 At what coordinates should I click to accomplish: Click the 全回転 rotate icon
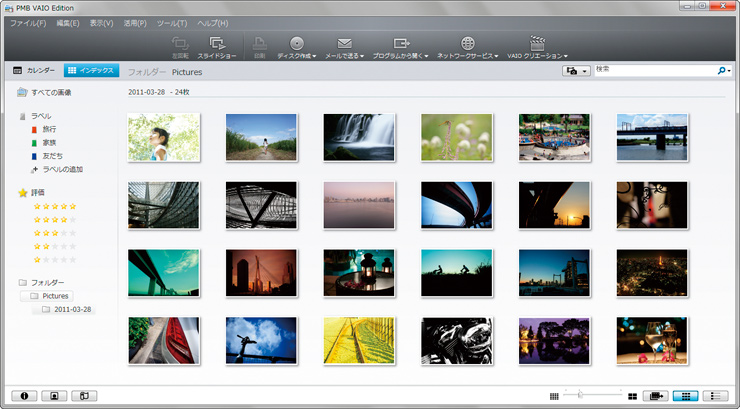point(181,44)
